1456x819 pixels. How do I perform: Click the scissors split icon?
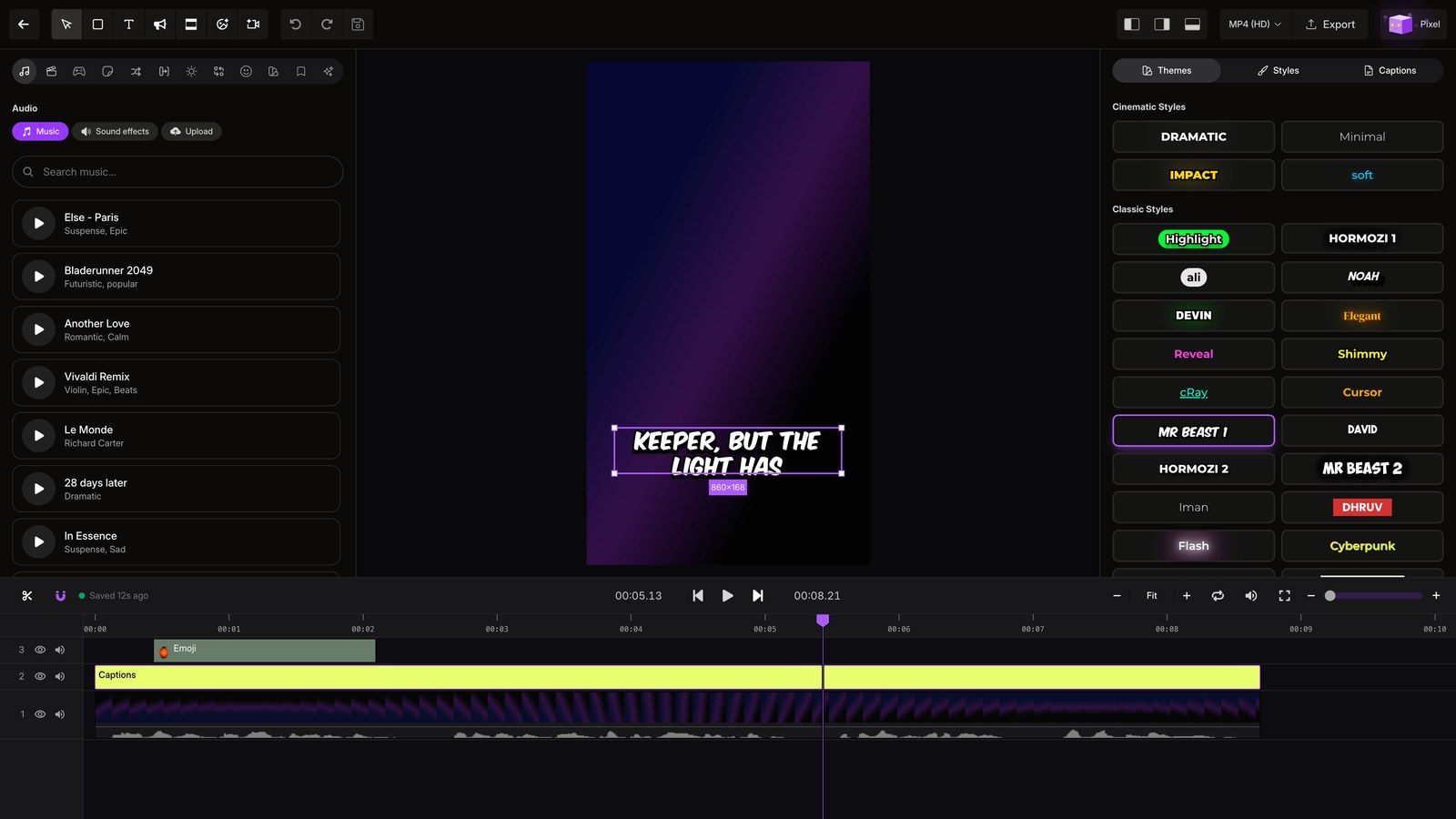27,596
